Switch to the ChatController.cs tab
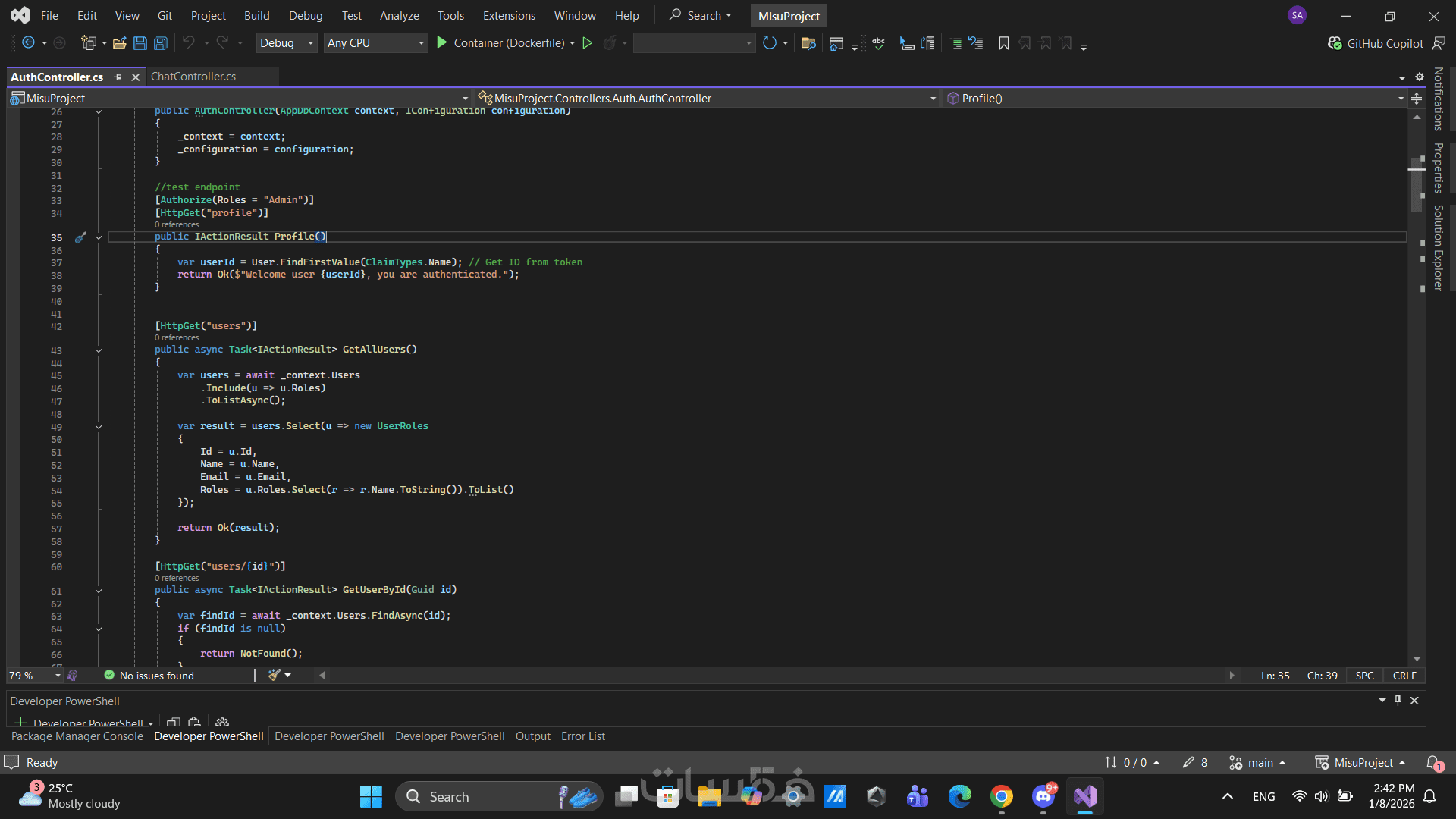The height and width of the screenshot is (819, 1456). [193, 77]
